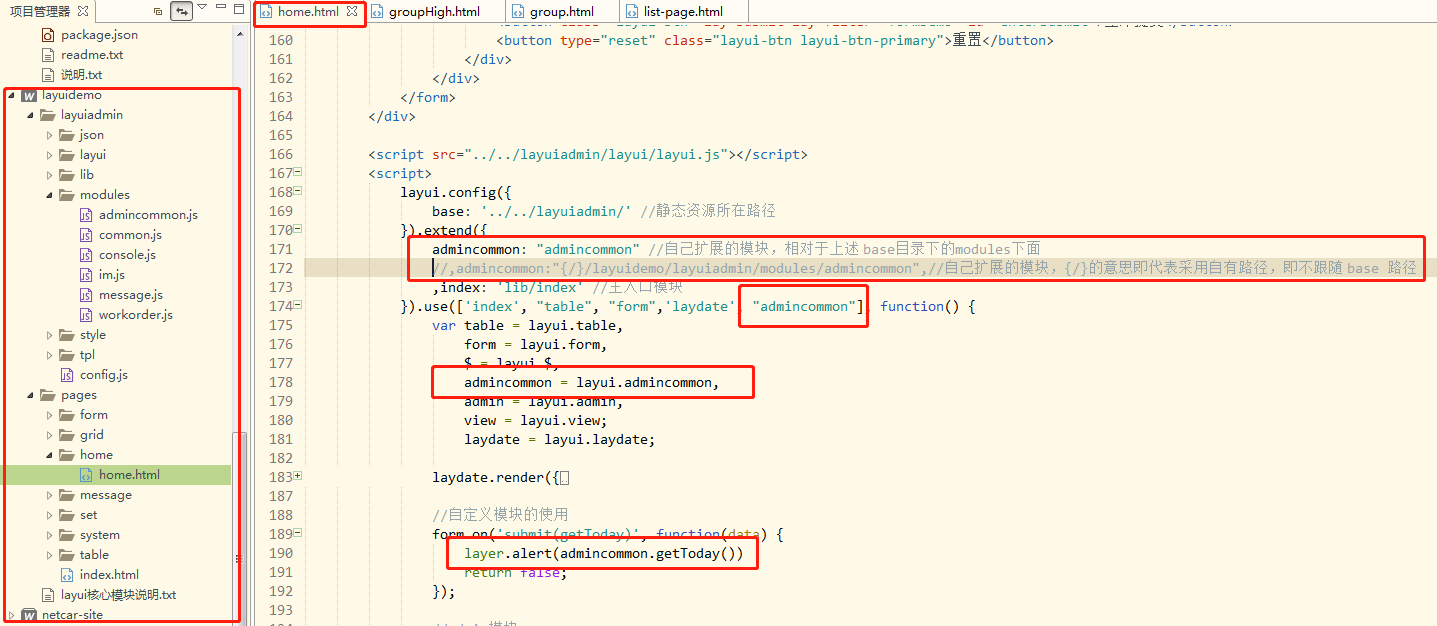1437x626 pixels.
Task: Collapse the pages folder
Action: pos(31,395)
